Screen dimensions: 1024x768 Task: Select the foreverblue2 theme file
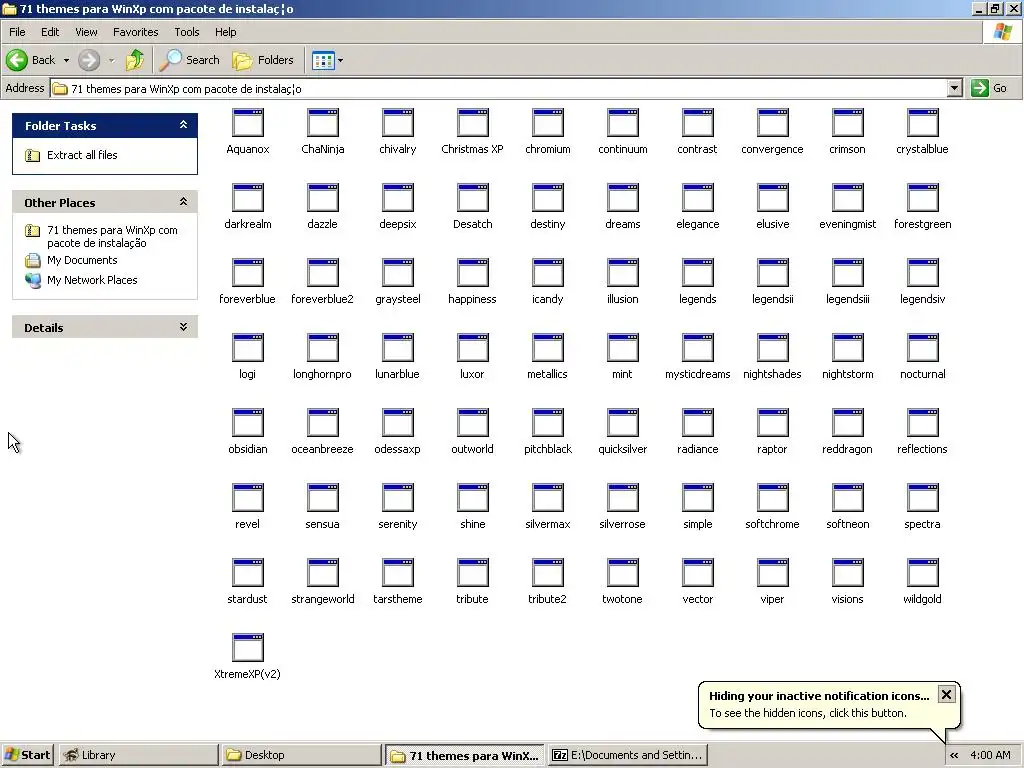[323, 282]
